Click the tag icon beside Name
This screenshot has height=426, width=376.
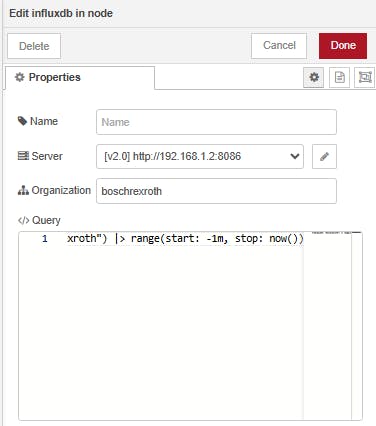coord(22,121)
